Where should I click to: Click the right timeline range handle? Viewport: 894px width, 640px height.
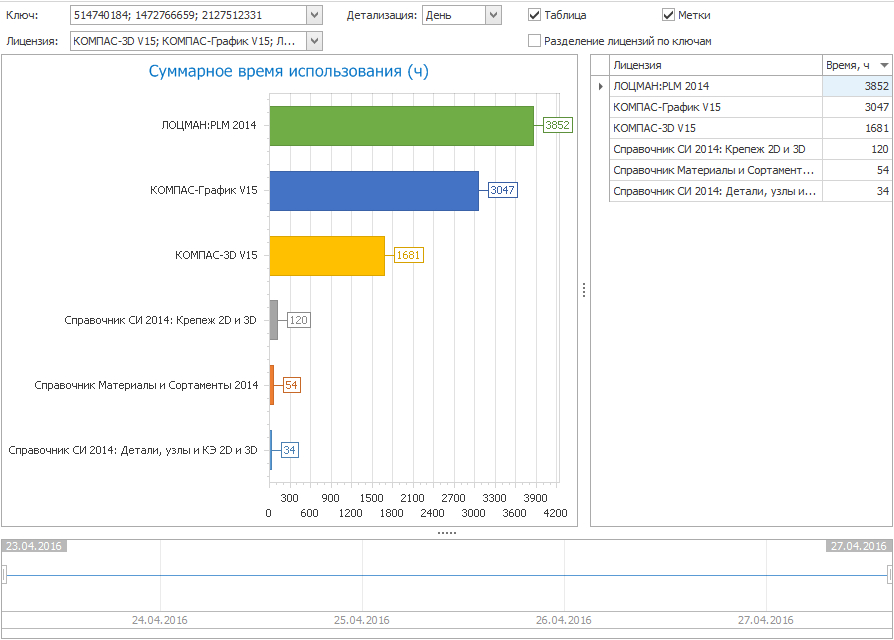(x=890, y=575)
